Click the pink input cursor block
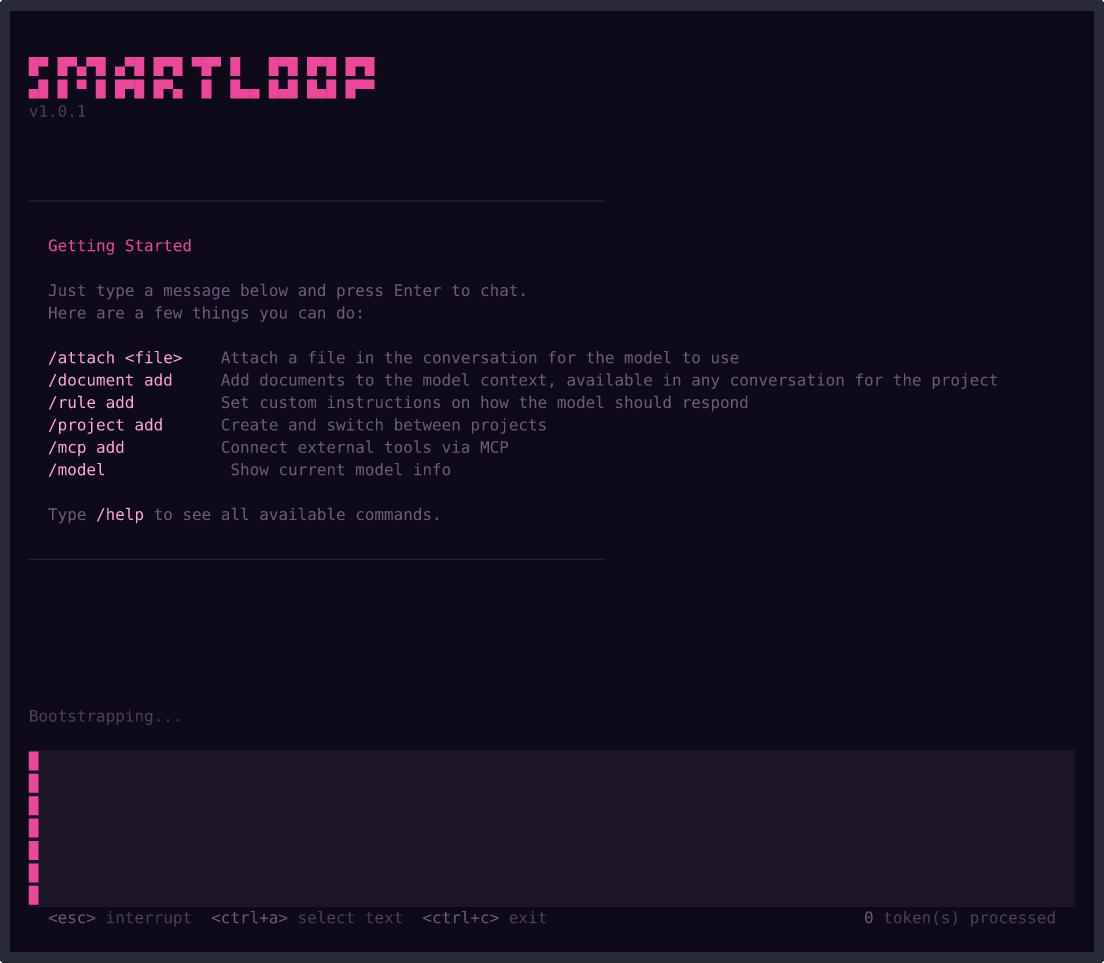 click(34, 760)
